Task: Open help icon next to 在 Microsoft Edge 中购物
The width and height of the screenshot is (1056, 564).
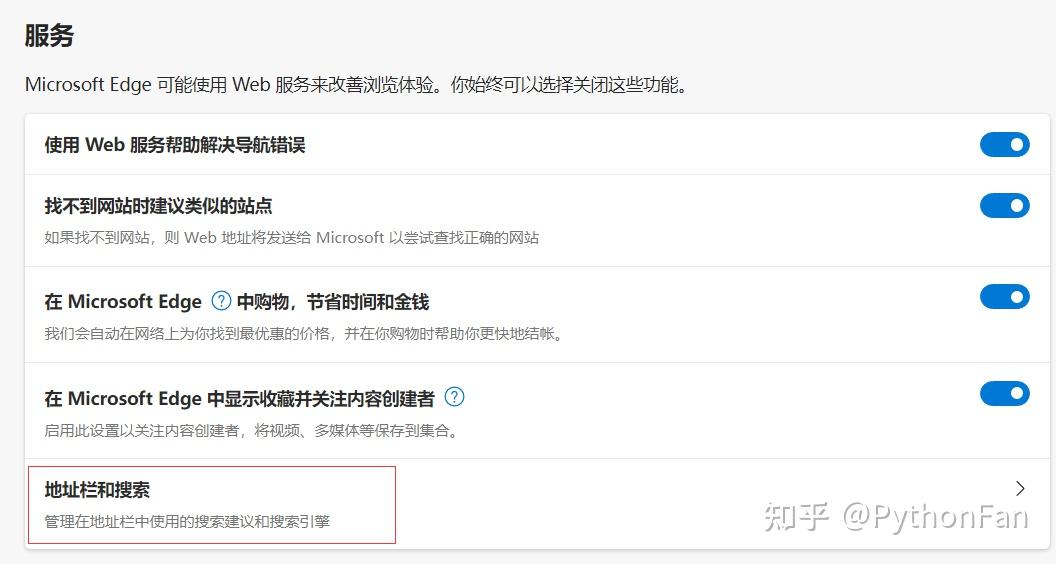Action: (x=221, y=301)
